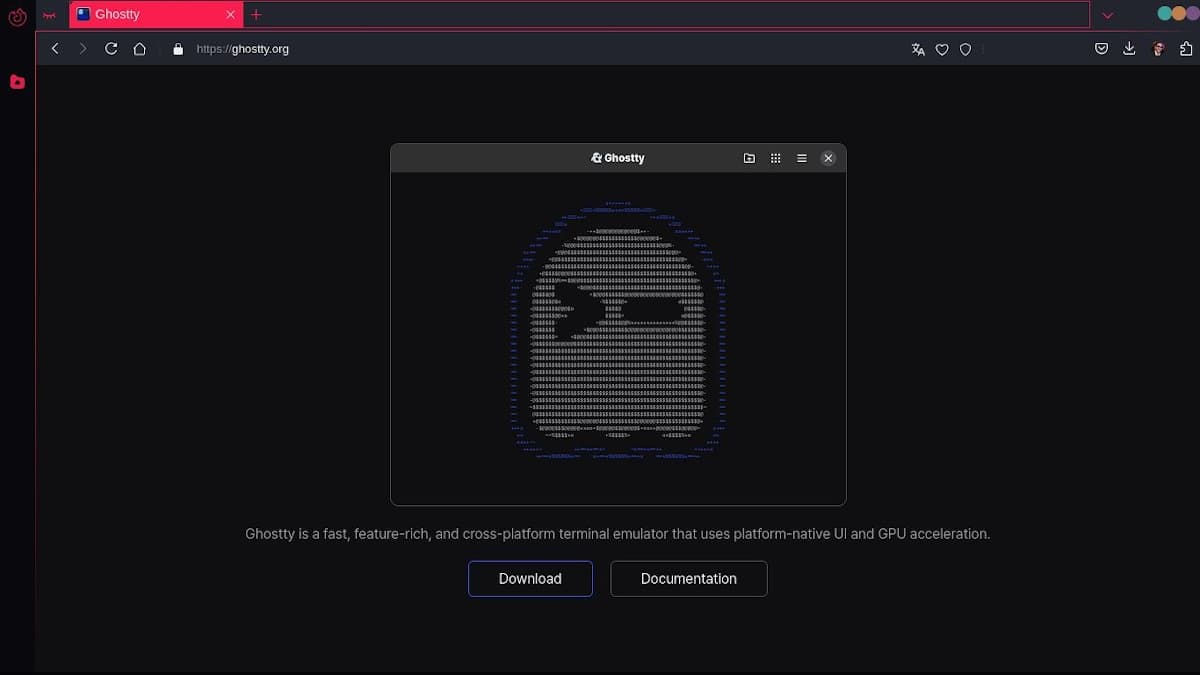This screenshot has height=675, width=1200.
Task: Select the Ghostty browser tab
Action: coord(150,15)
